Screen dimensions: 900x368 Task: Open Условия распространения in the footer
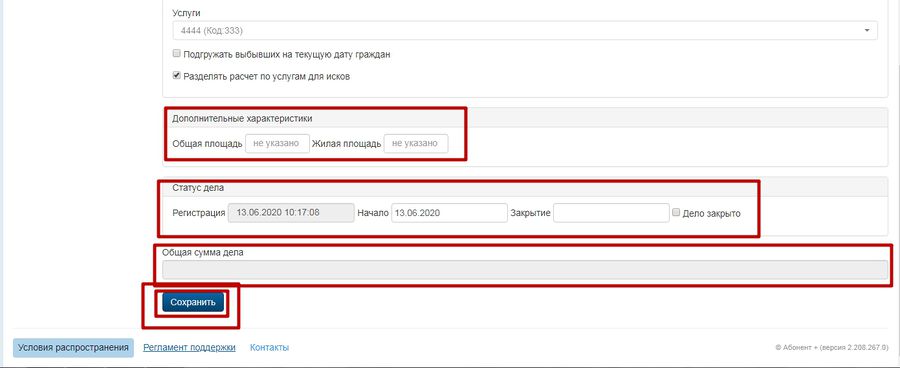(73, 348)
